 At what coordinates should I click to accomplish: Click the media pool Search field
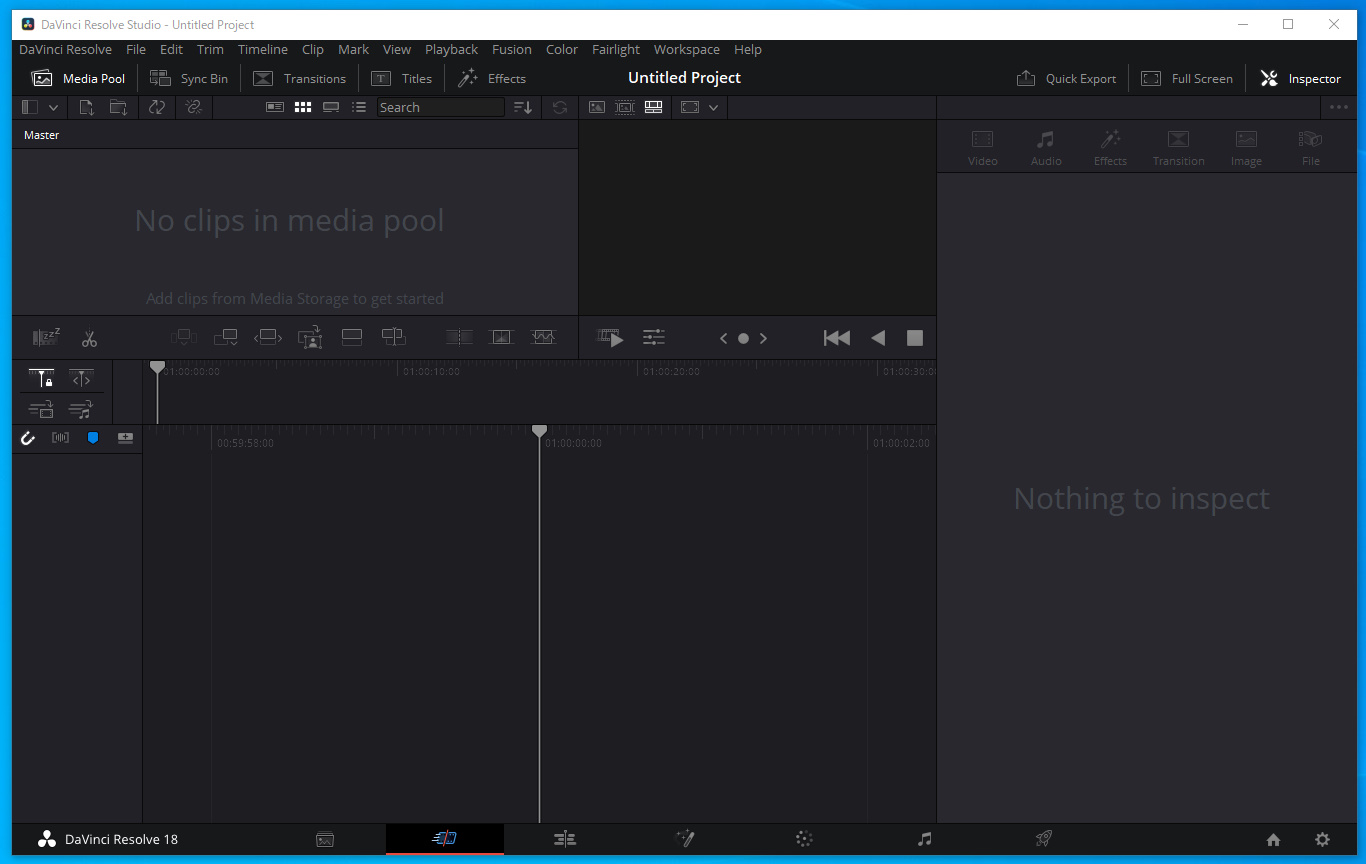click(440, 107)
